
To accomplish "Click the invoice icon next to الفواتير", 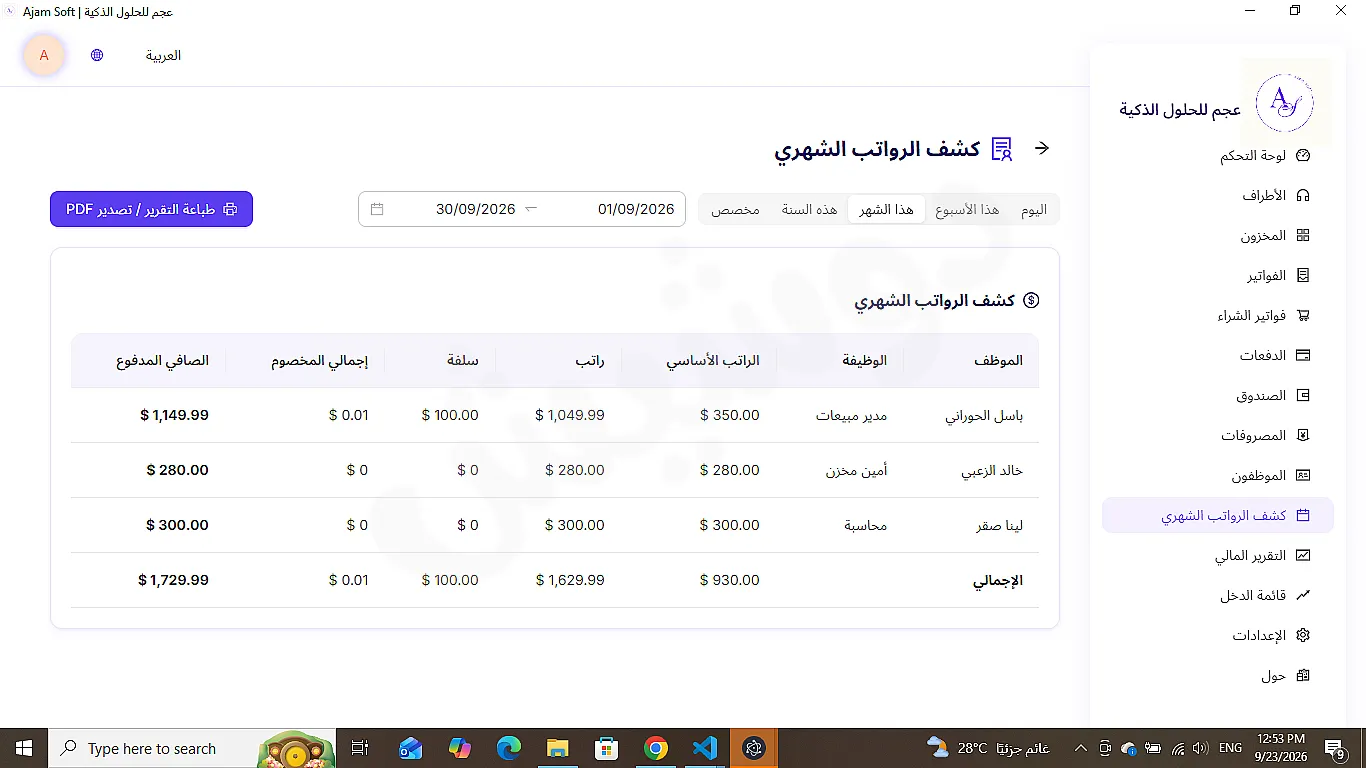I will 1302,276.
